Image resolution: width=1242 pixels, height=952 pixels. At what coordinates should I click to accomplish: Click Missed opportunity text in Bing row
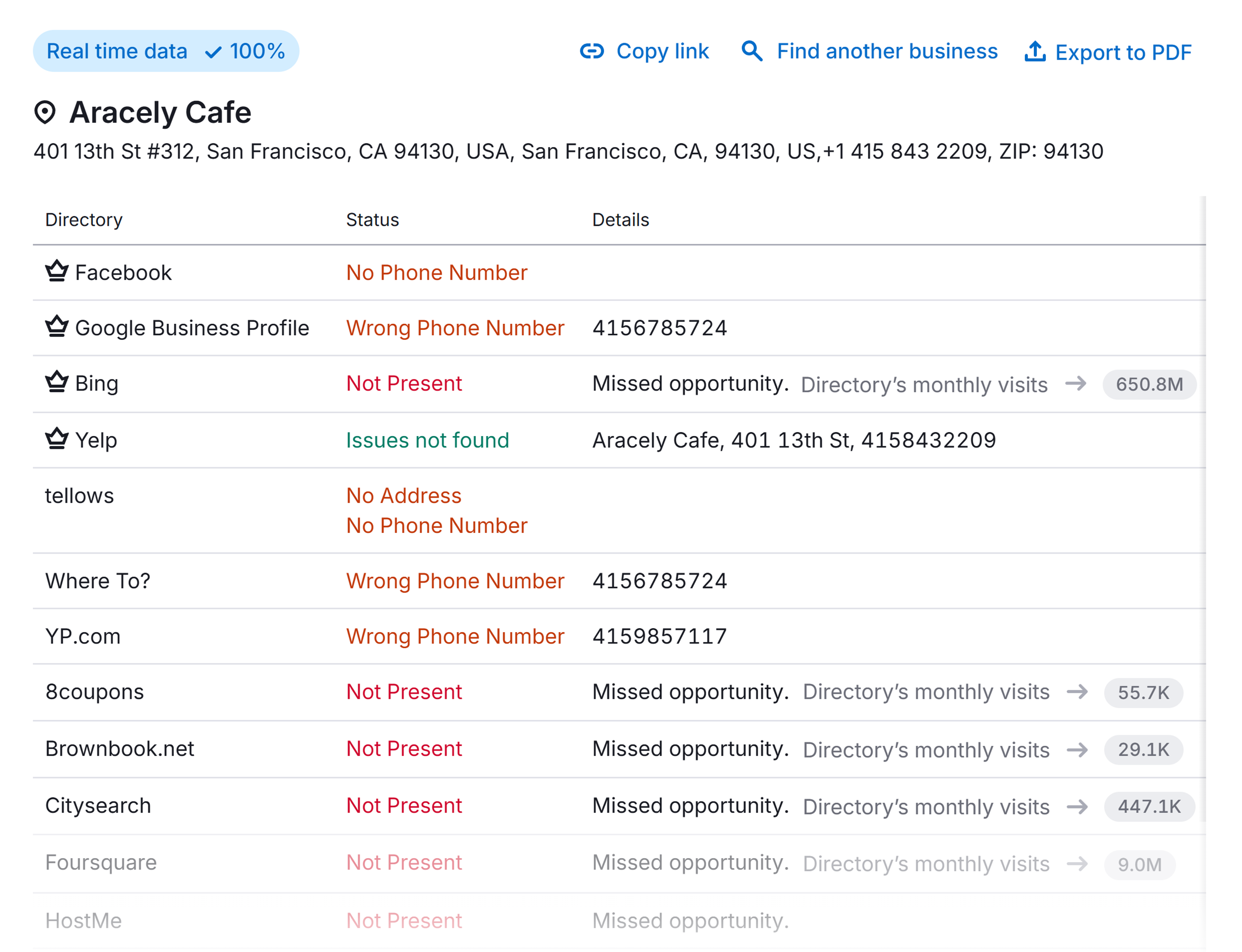(691, 384)
